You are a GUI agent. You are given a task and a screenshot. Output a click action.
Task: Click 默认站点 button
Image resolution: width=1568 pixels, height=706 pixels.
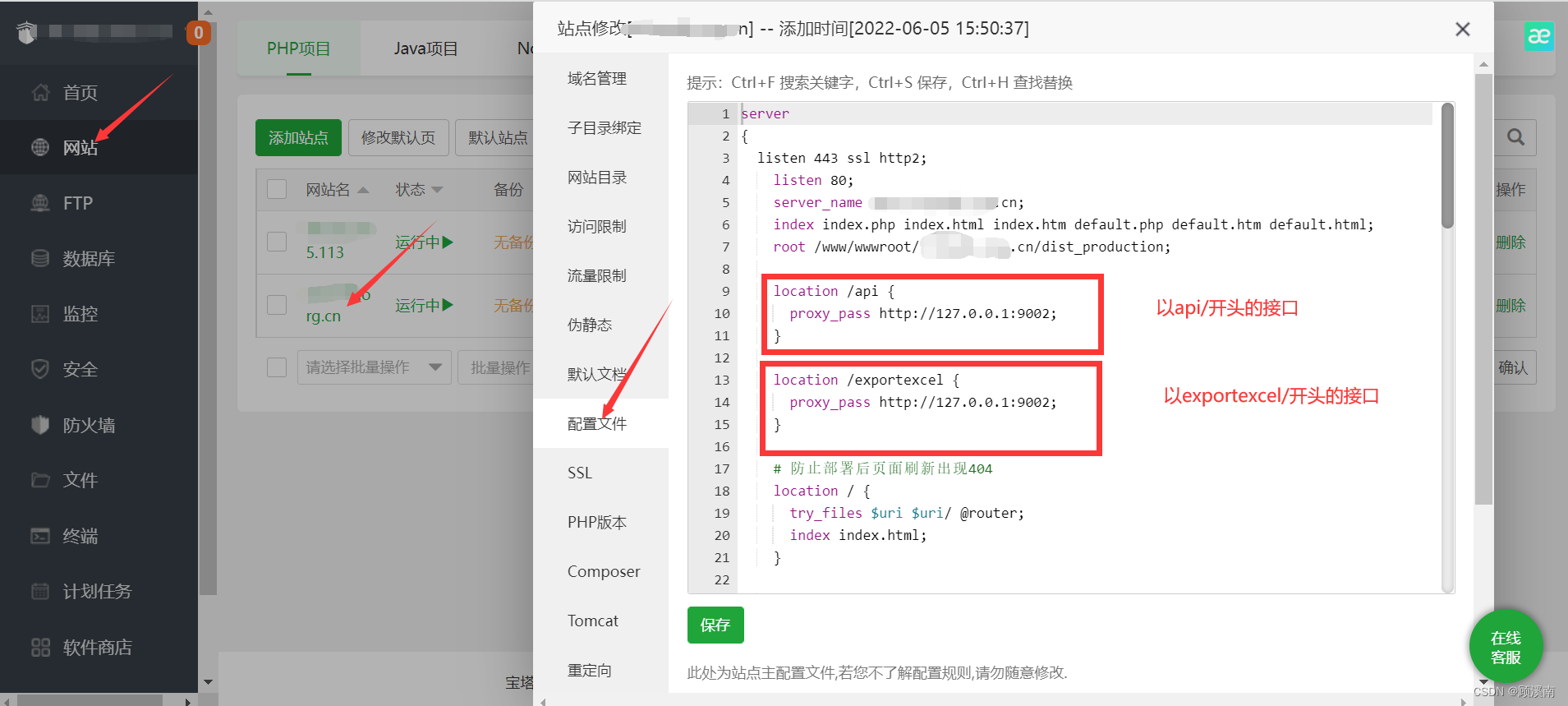coord(495,137)
